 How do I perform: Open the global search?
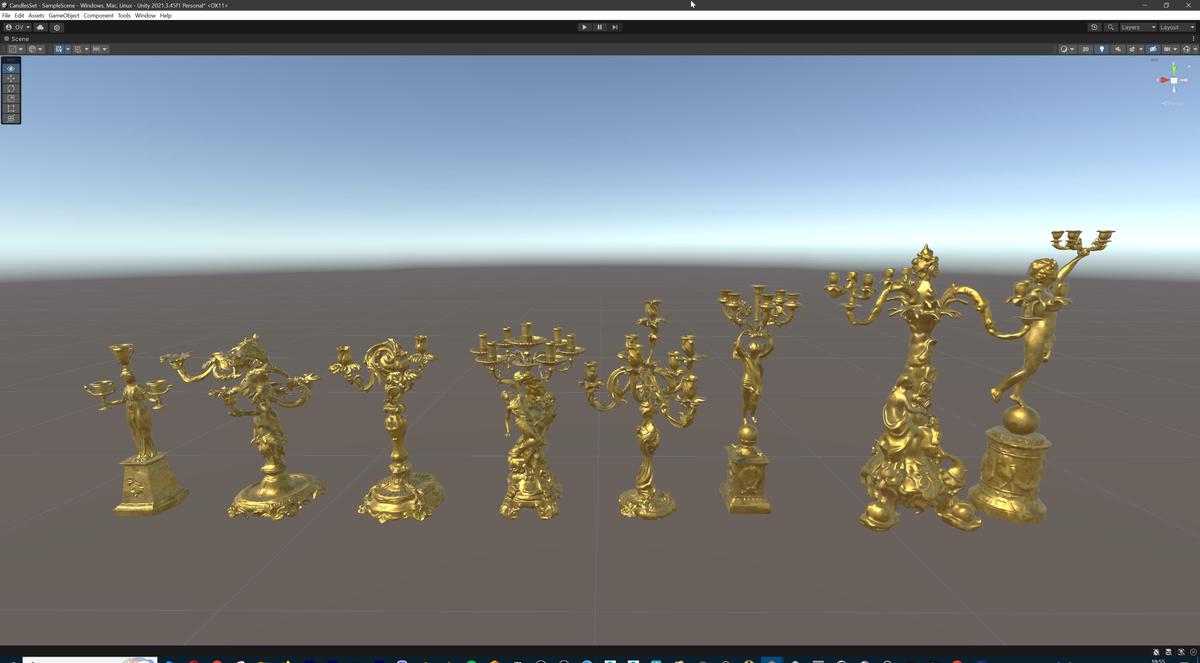coord(1111,27)
